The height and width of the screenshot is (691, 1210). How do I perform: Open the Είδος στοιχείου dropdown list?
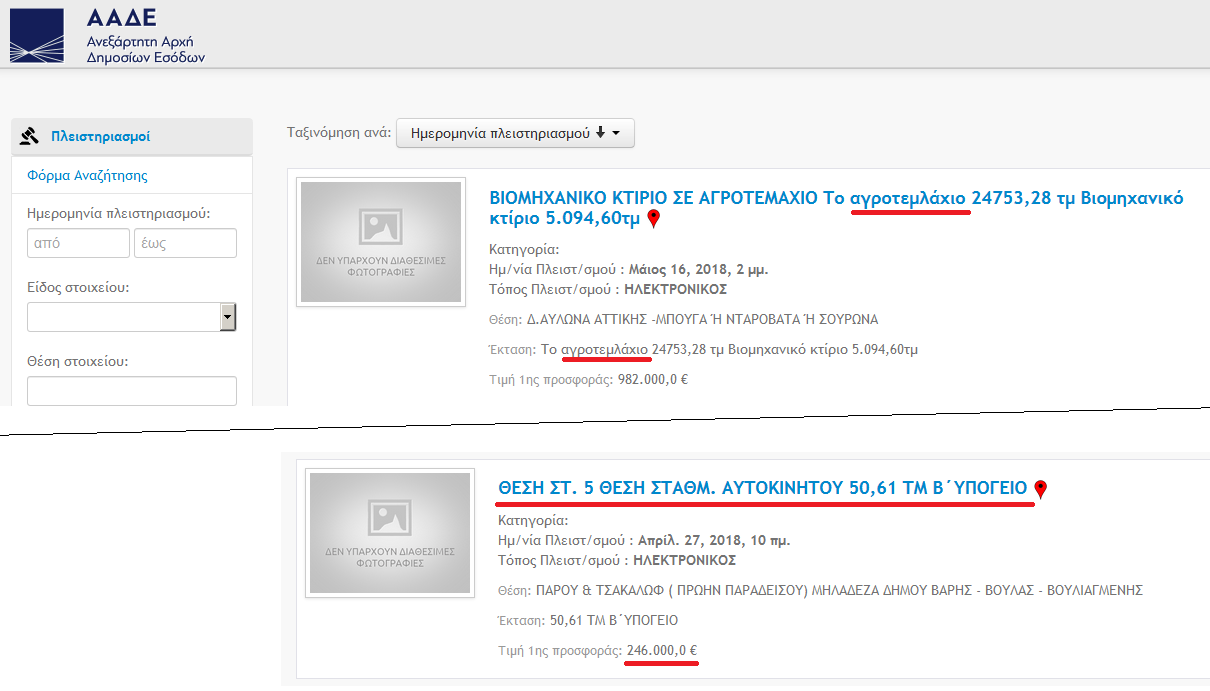coord(122,317)
